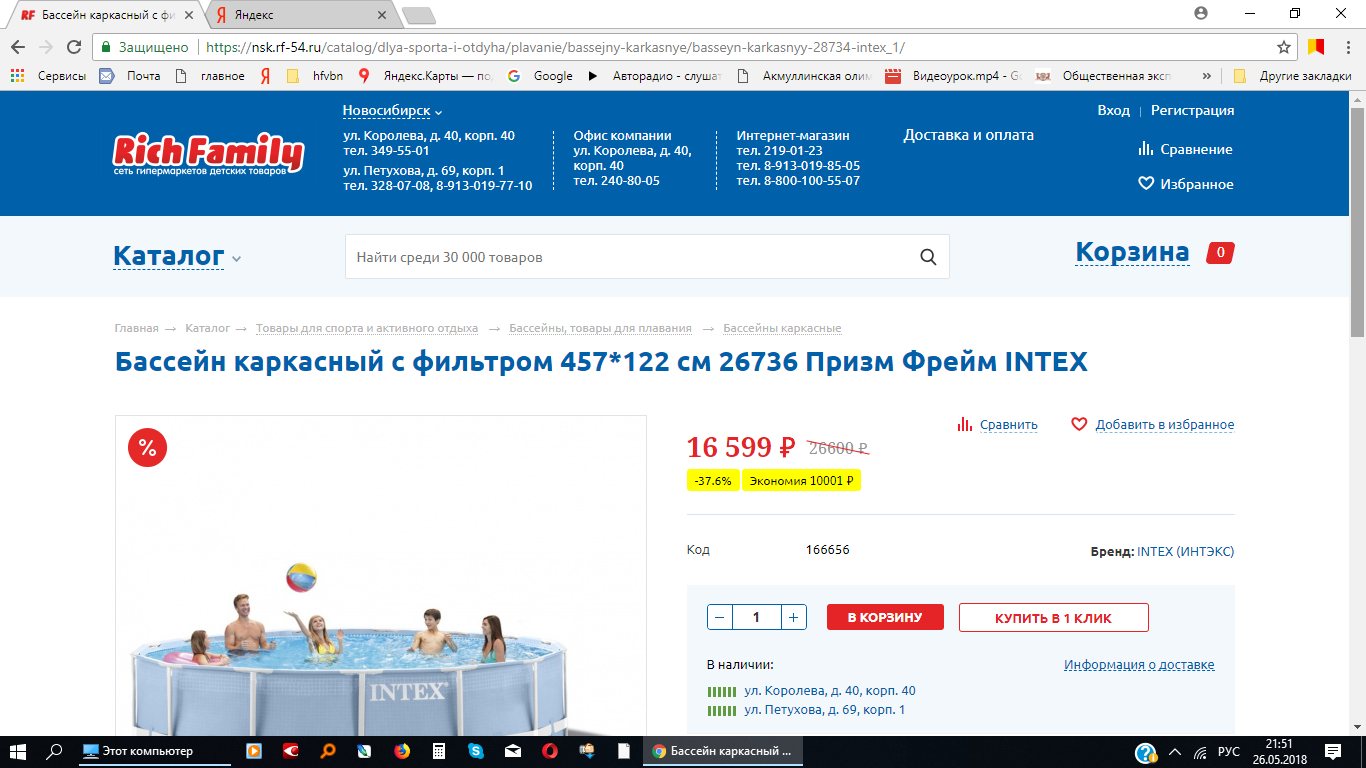The height and width of the screenshot is (768, 1366).
Task: Click the red cart counter badge
Action: [x=1220, y=253]
